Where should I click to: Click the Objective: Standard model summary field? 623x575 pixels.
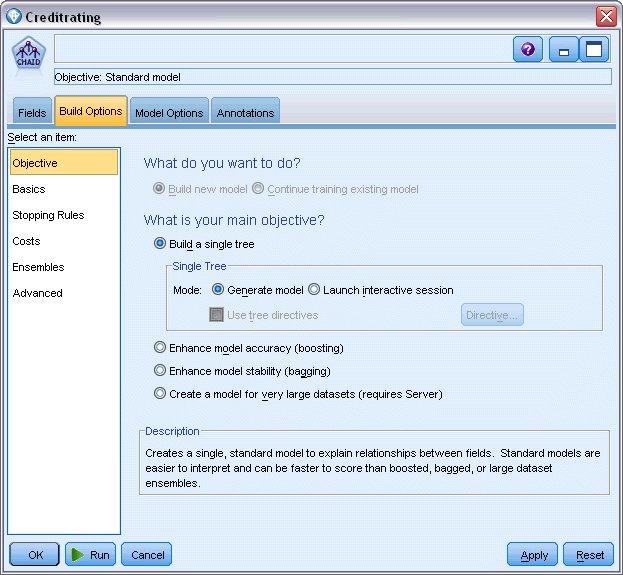(333, 77)
